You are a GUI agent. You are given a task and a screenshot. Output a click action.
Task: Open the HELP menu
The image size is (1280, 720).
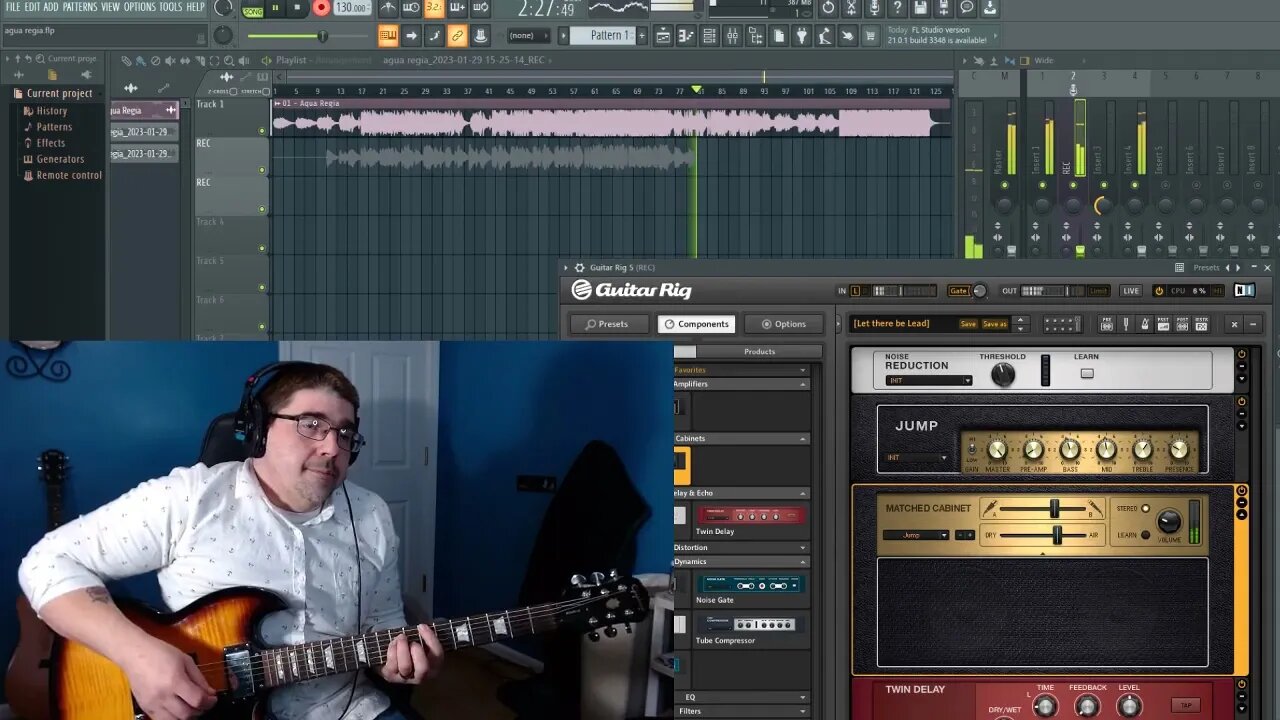click(x=195, y=7)
